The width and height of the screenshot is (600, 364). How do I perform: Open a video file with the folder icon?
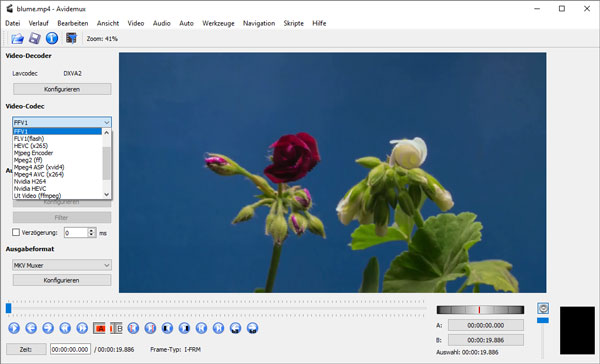[x=17, y=38]
